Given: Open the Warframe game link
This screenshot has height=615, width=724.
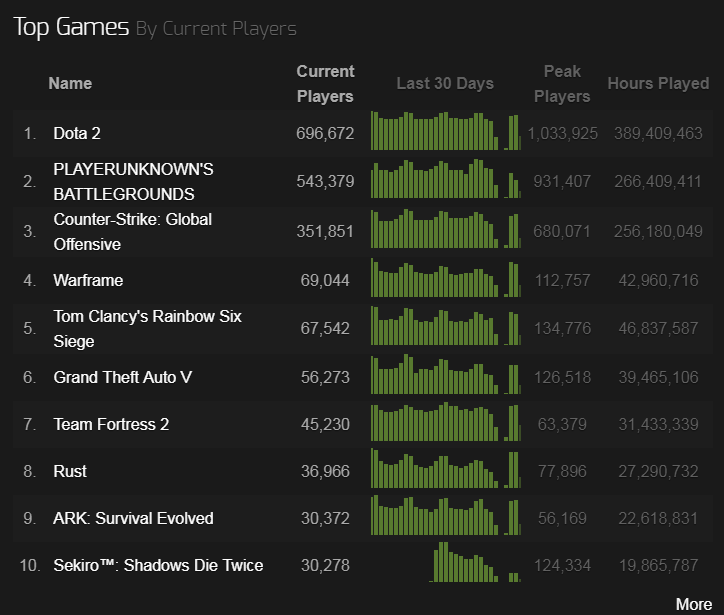Looking at the screenshot, I should click(88, 280).
